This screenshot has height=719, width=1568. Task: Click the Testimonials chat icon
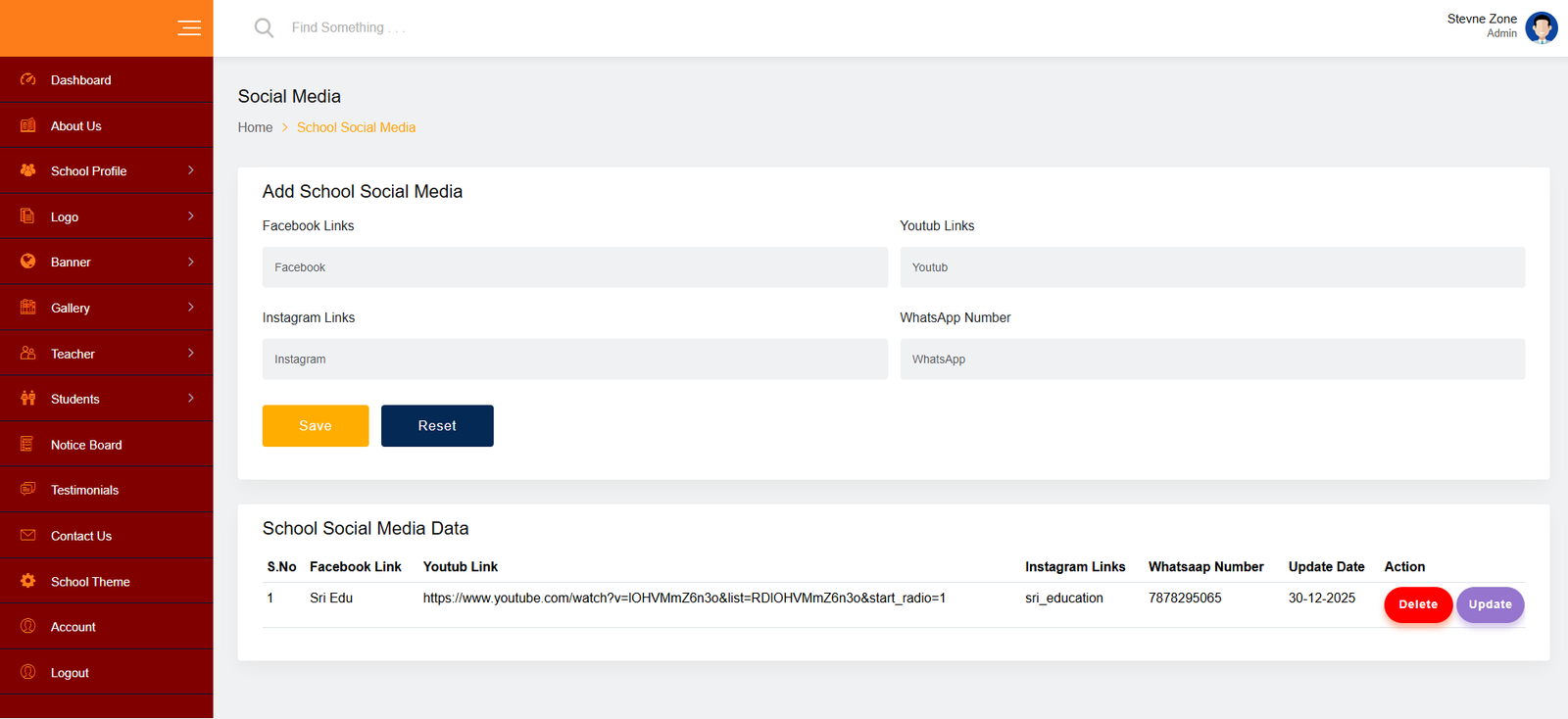click(x=28, y=490)
